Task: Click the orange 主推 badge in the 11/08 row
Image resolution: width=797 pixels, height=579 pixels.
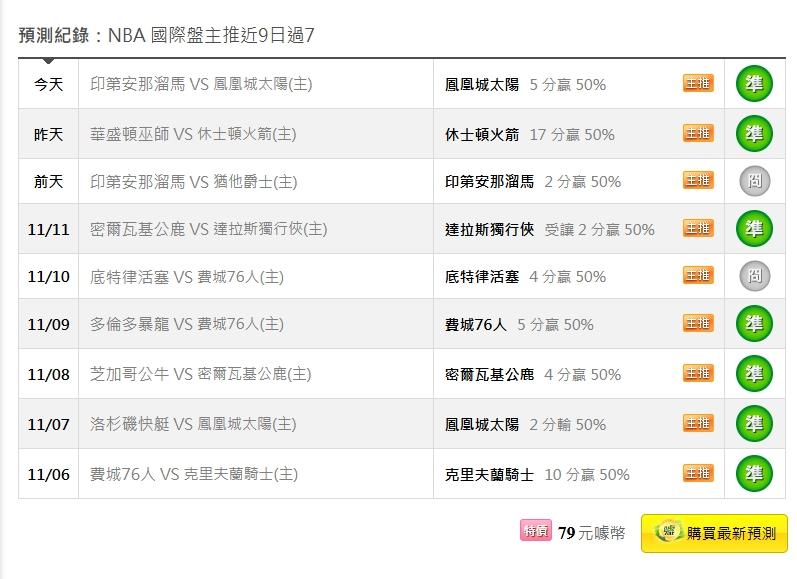Action: click(x=698, y=373)
